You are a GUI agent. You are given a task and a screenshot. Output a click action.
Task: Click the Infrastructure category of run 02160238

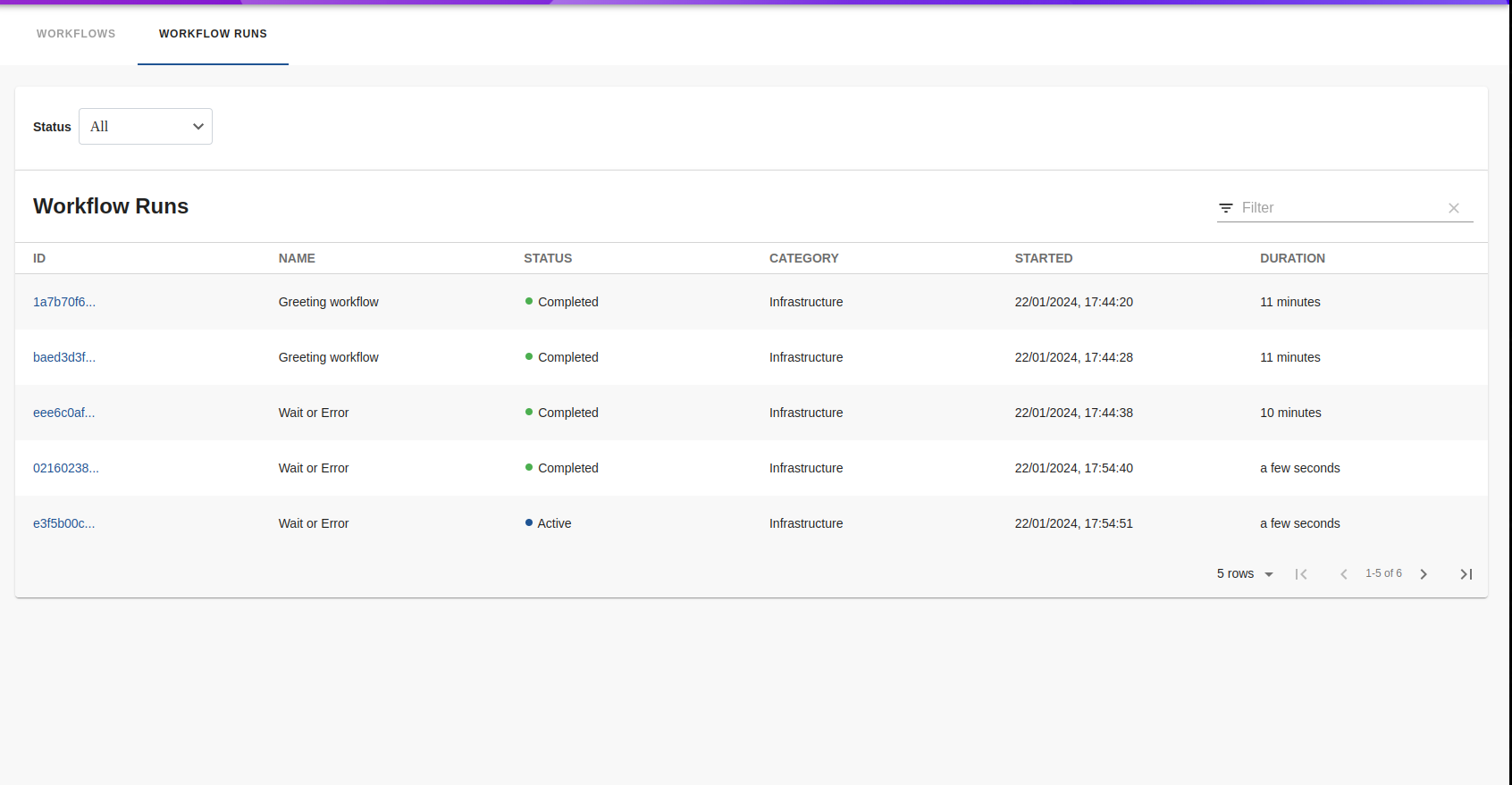(x=806, y=468)
